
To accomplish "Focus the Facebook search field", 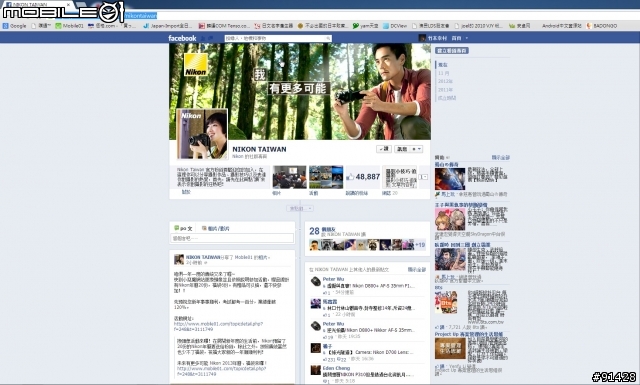I will tap(278, 38).
